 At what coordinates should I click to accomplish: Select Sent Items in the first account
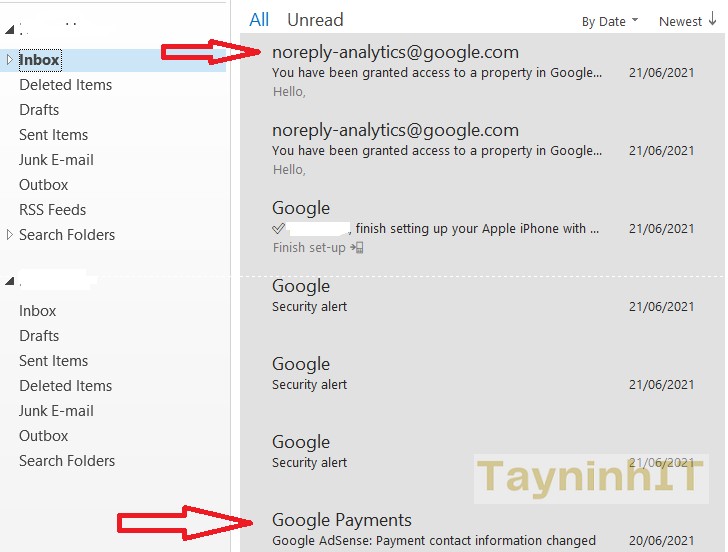[x=53, y=135]
